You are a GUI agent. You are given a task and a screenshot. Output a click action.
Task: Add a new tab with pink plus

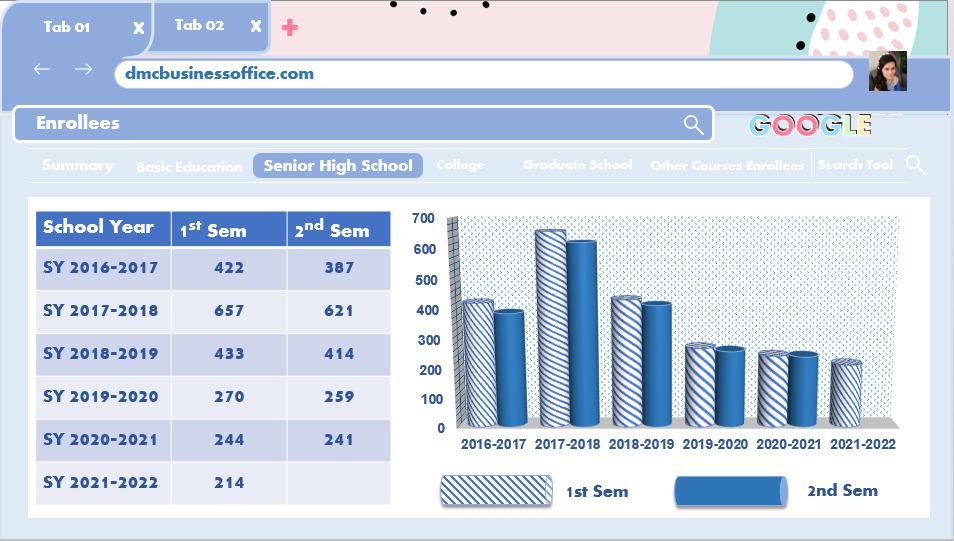point(290,27)
